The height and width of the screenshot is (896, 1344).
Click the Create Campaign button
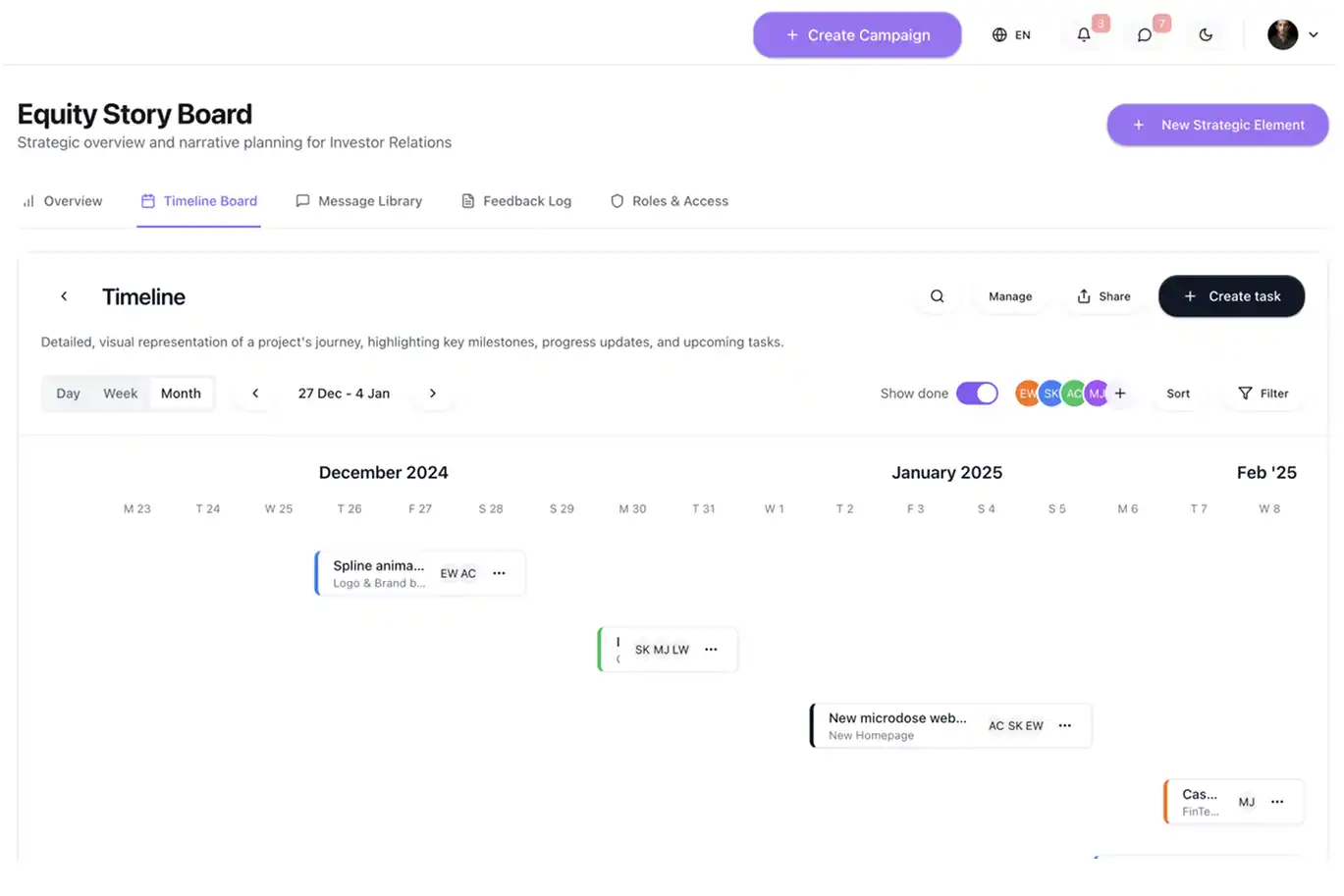click(x=857, y=35)
